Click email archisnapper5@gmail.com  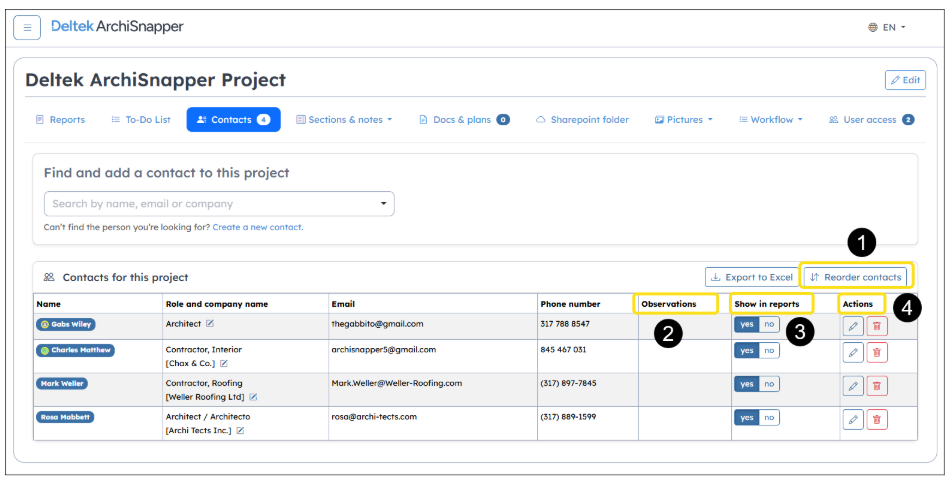tap(384, 350)
